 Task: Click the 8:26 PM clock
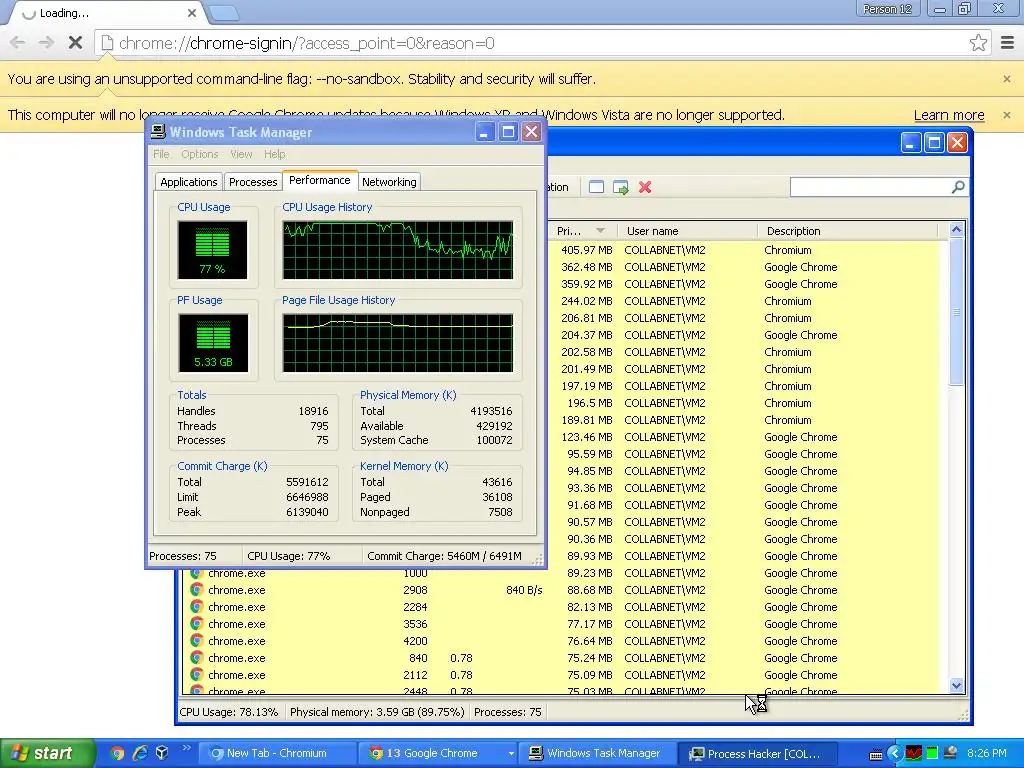pyautogui.click(x=987, y=753)
